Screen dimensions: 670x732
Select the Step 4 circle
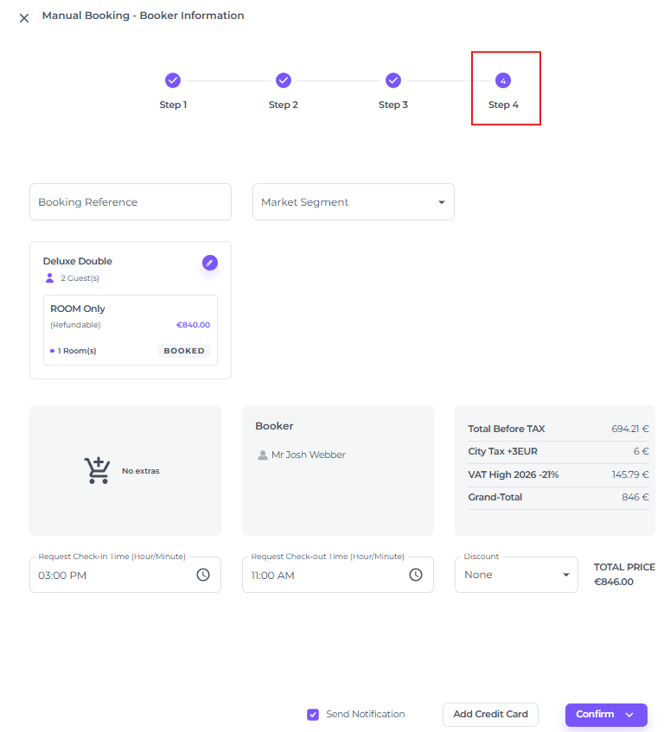coord(503,80)
